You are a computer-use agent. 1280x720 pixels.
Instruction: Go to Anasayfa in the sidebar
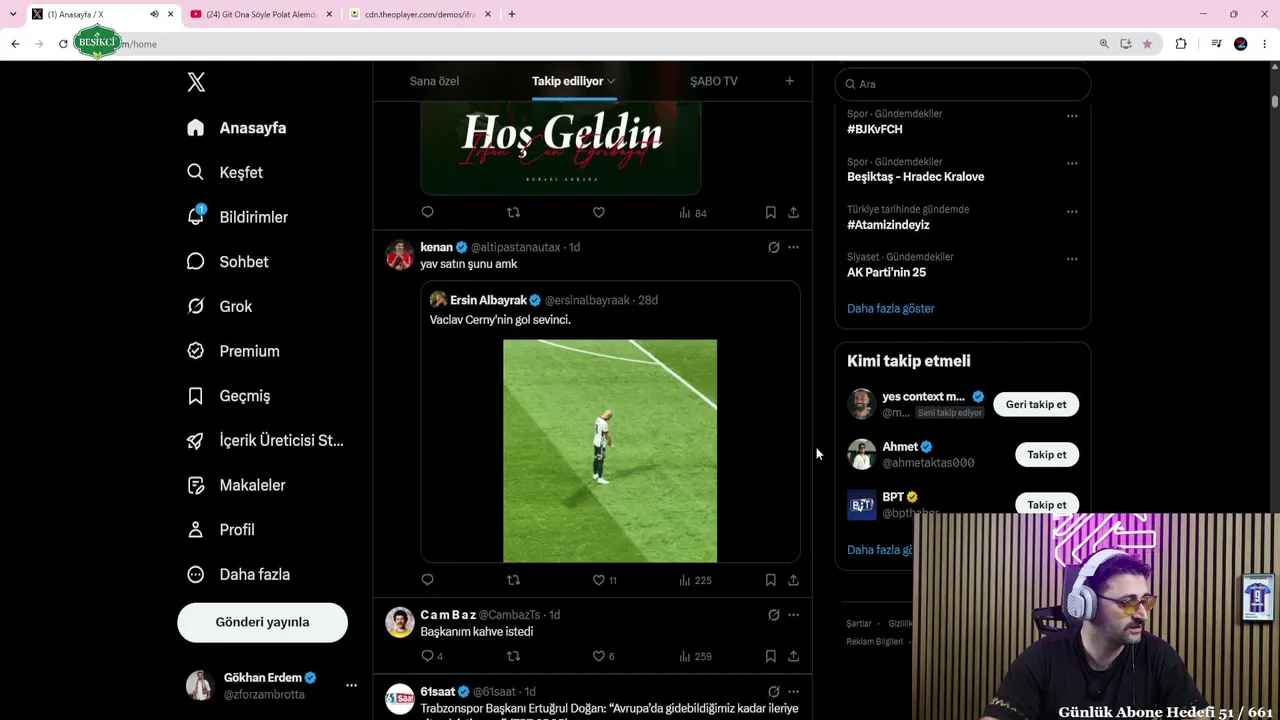(237, 128)
